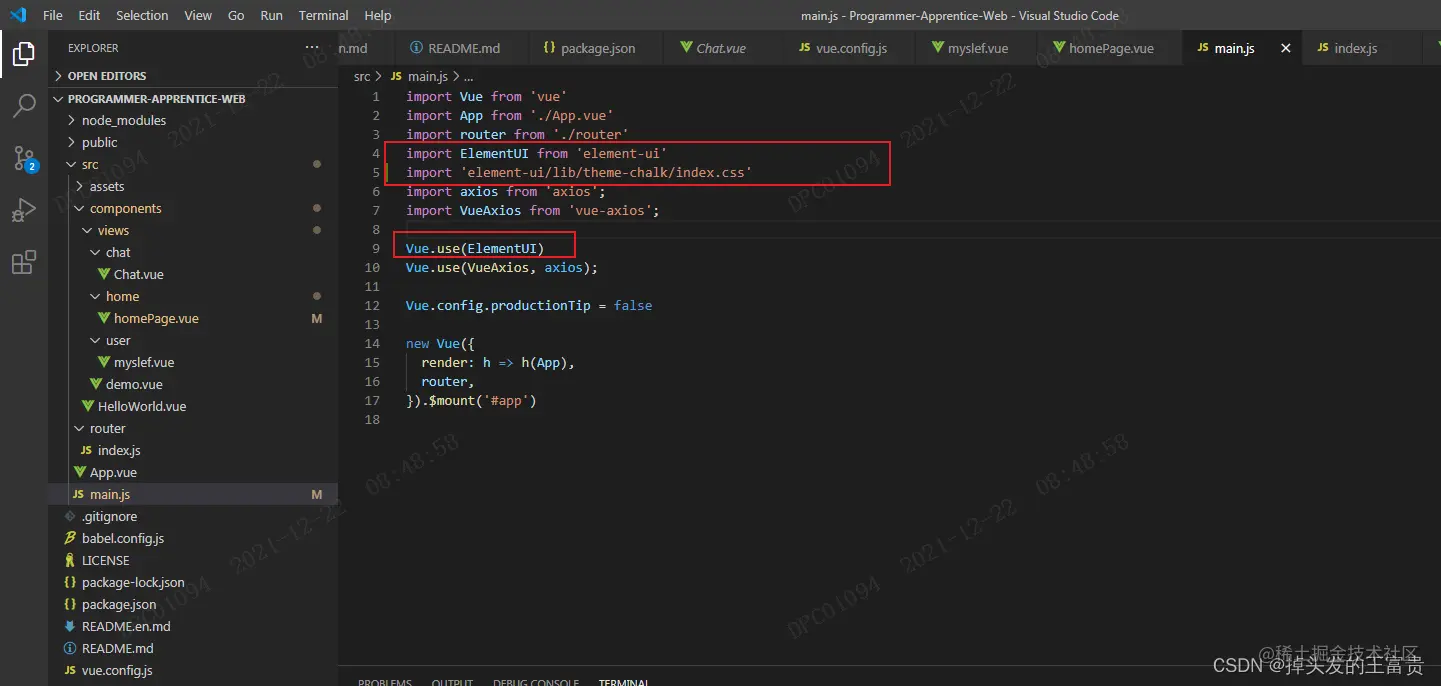Open the Go menu

(236, 15)
